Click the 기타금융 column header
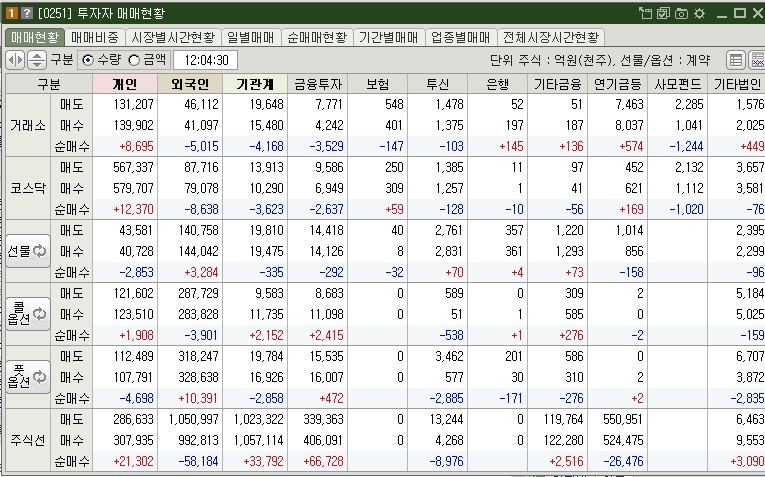The height and width of the screenshot is (477, 765). tap(558, 84)
